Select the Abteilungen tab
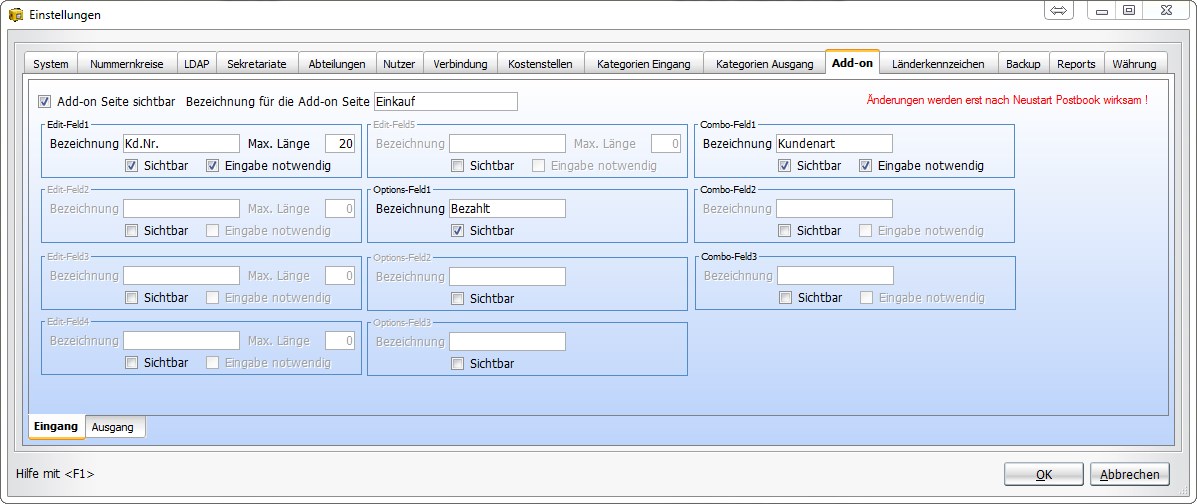 click(337, 64)
